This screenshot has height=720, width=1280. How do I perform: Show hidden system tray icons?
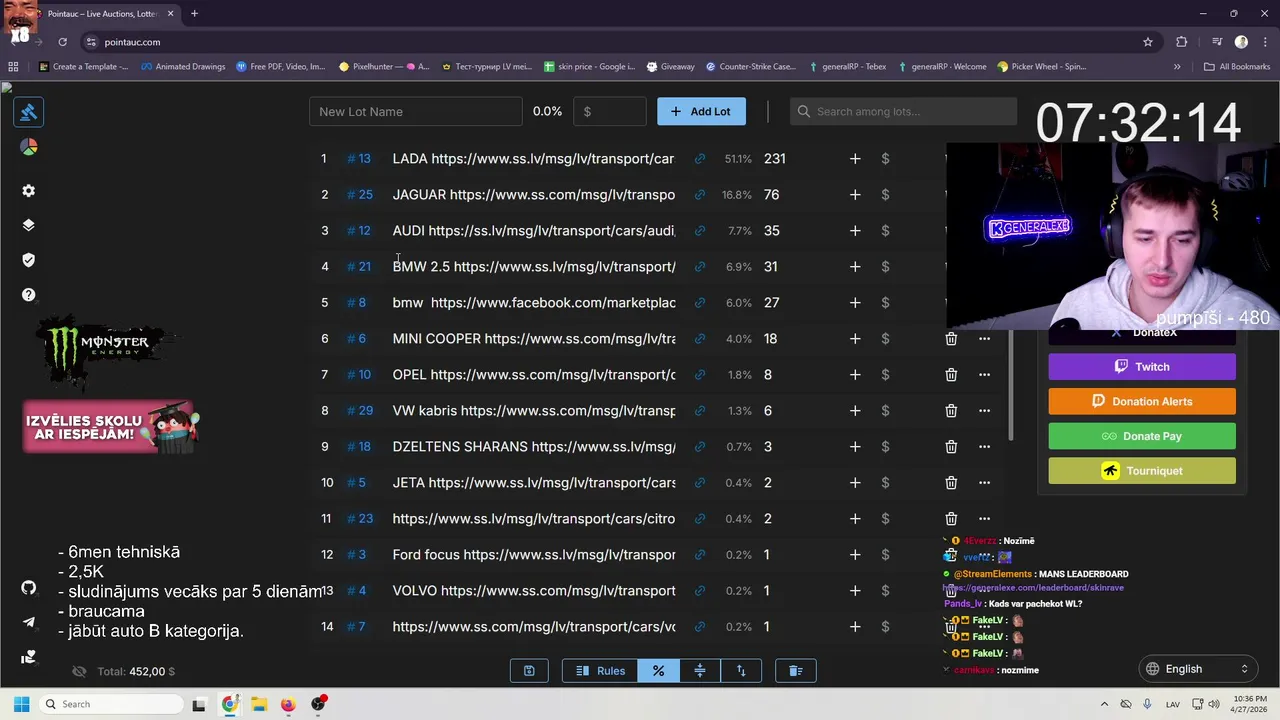[x=1105, y=704]
